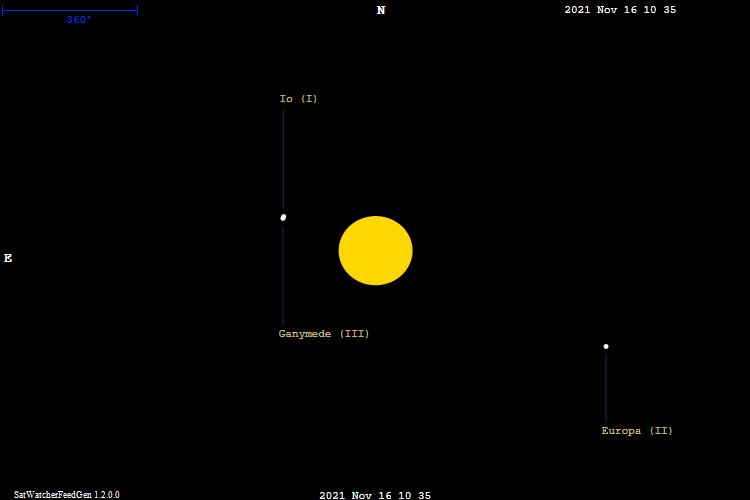Click the leader line above Europa label
Screen dimensions: 750x500
(606, 388)
